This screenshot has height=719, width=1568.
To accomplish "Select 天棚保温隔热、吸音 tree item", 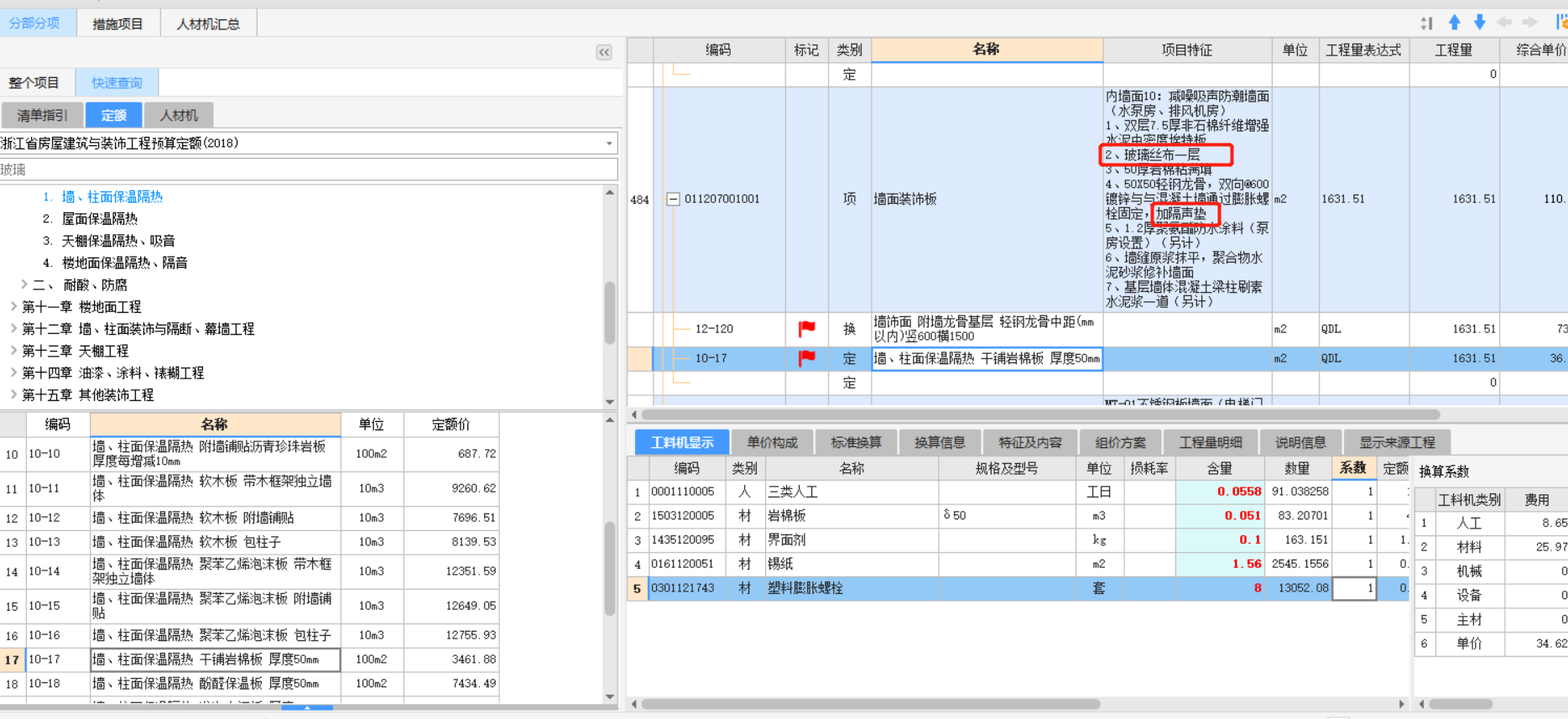I will [118, 241].
